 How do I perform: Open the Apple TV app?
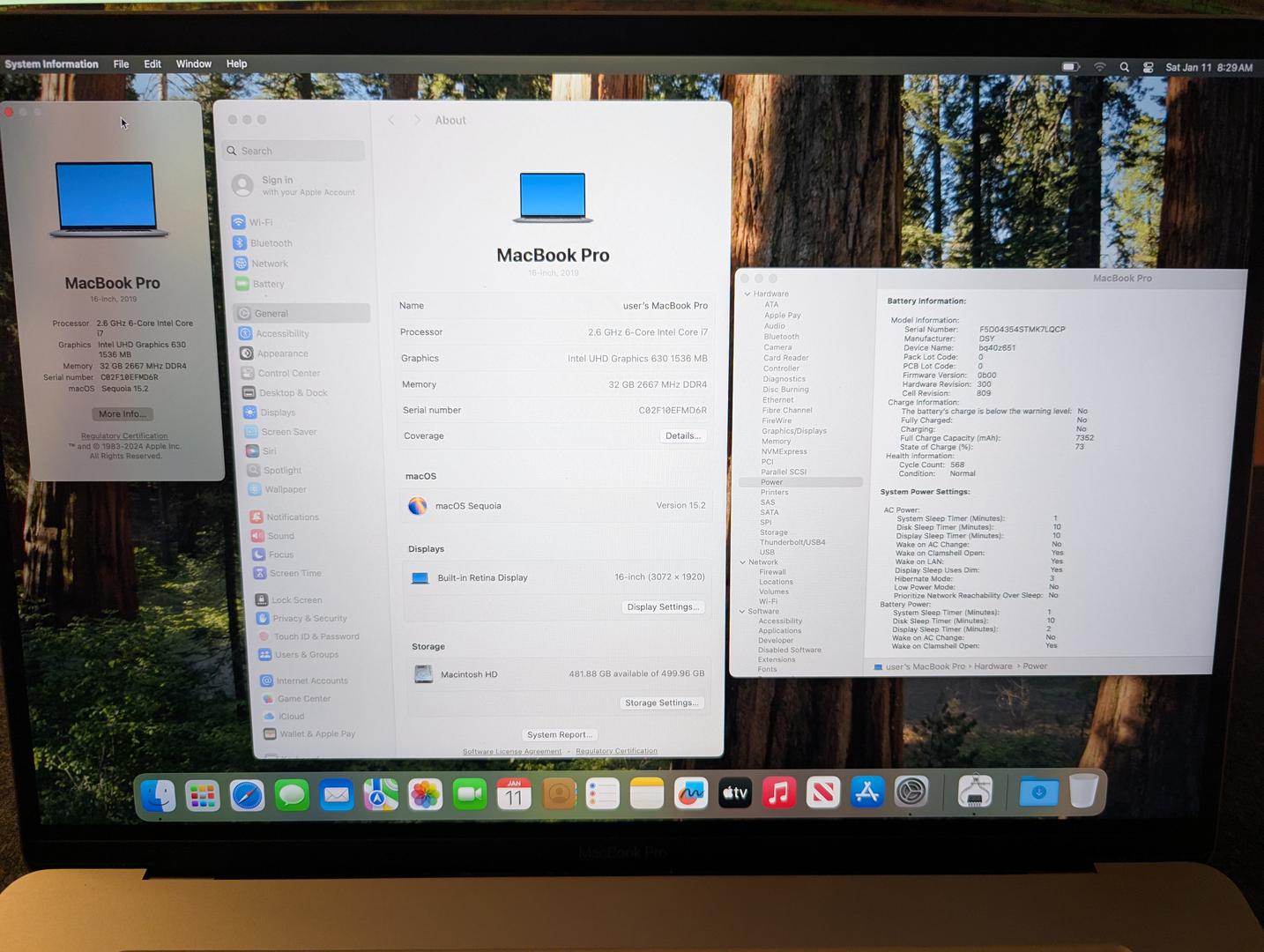tap(735, 794)
